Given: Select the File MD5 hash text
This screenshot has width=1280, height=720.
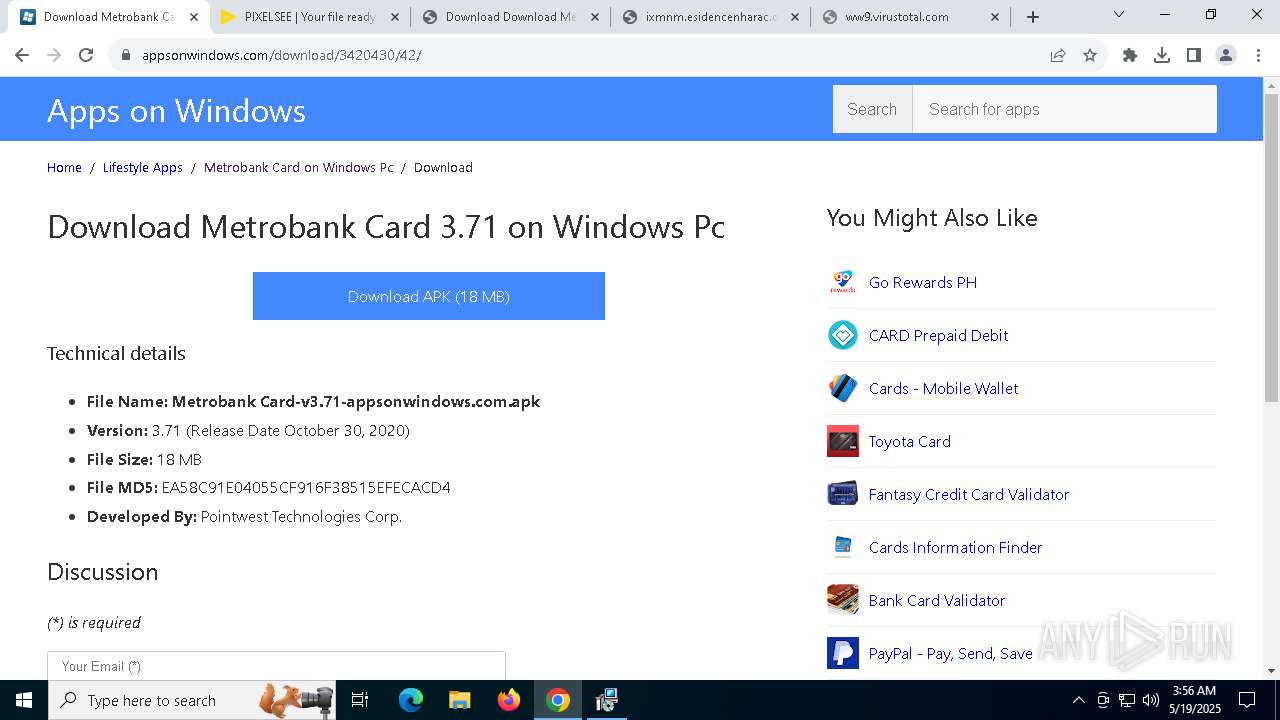Looking at the screenshot, I should point(306,487).
